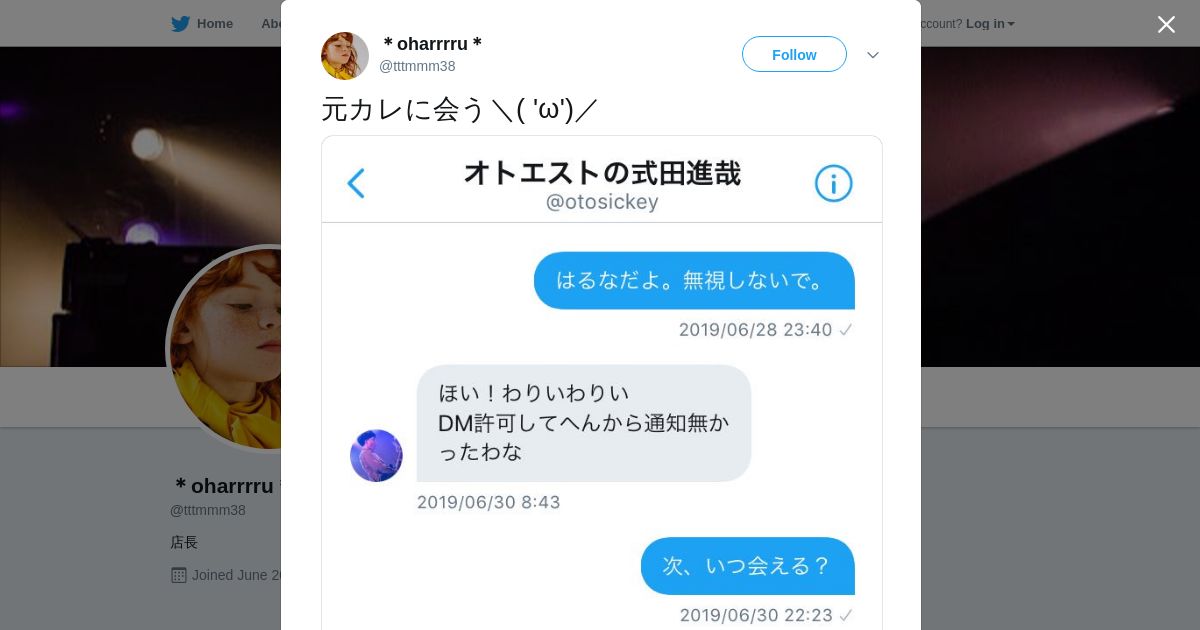
Task: Click the blue message bubble はるなだよ
Action: coord(694,280)
